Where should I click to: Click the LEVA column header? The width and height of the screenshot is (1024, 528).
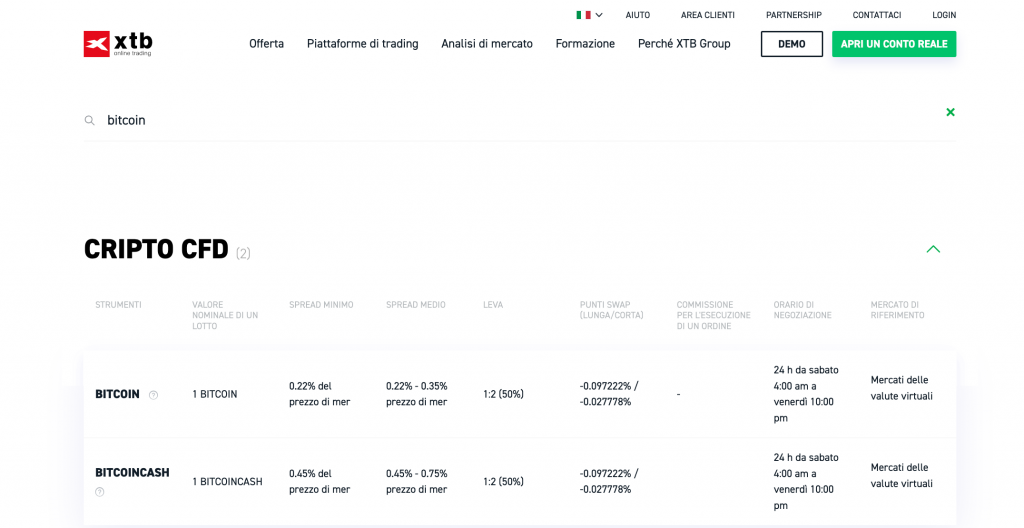[493, 305]
